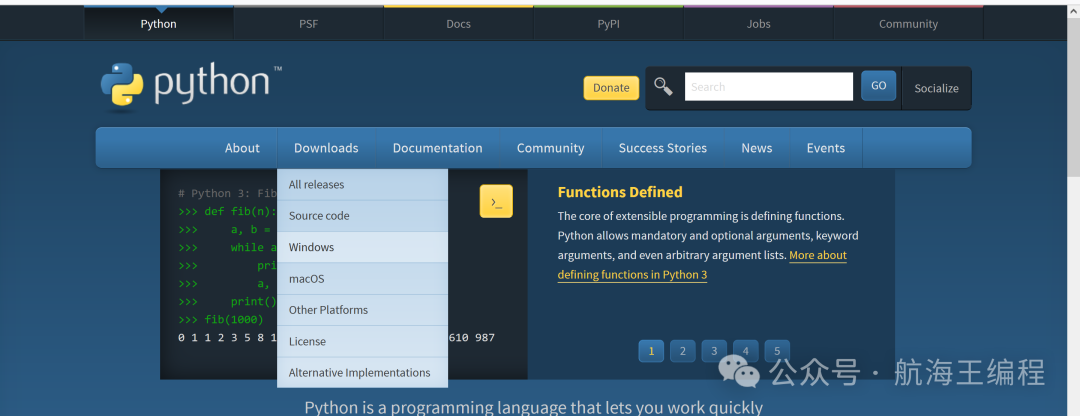Switch to the PyPI top tab
Viewport: 1080px width, 416px height.
[x=608, y=24]
